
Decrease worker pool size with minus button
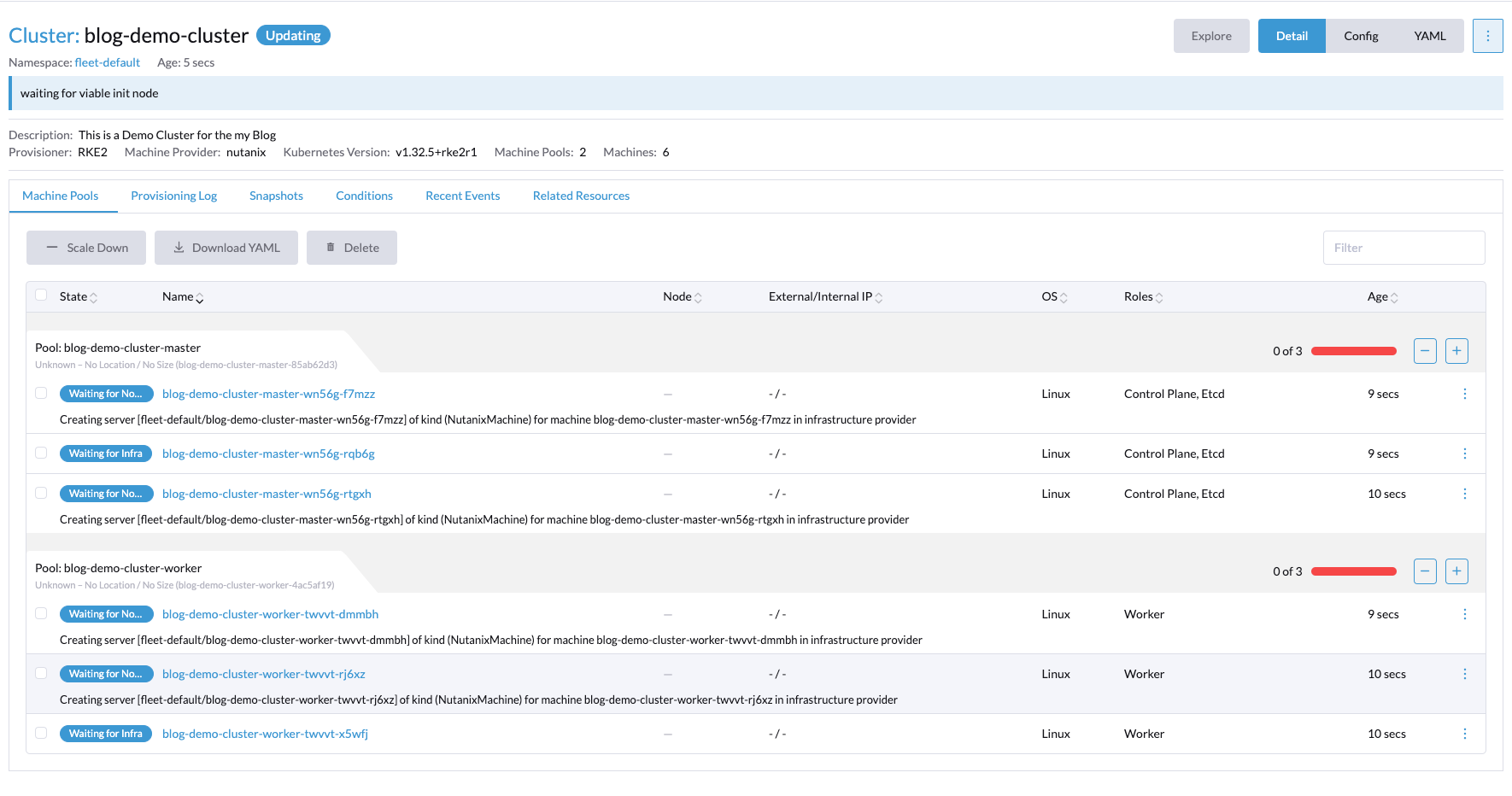1425,571
